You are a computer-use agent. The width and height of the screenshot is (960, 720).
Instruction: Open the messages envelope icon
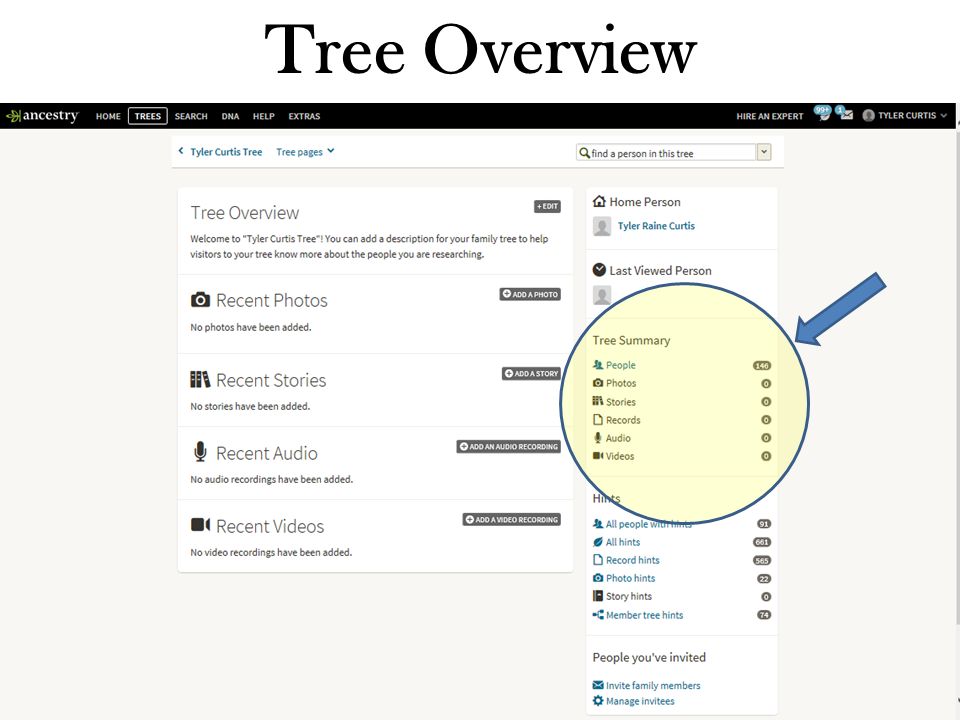click(846, 114)
